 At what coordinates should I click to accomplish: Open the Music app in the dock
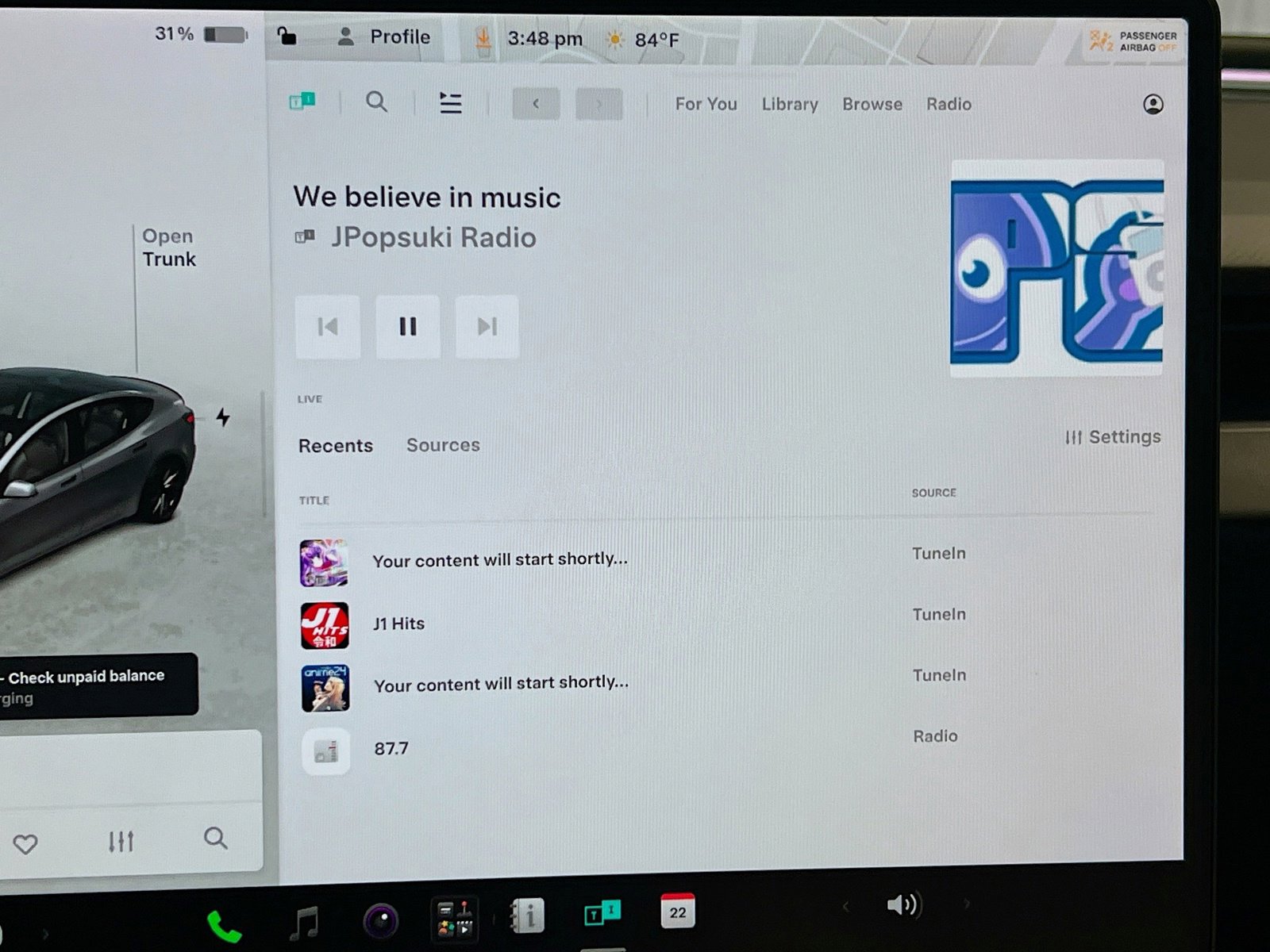coord(304,923)
